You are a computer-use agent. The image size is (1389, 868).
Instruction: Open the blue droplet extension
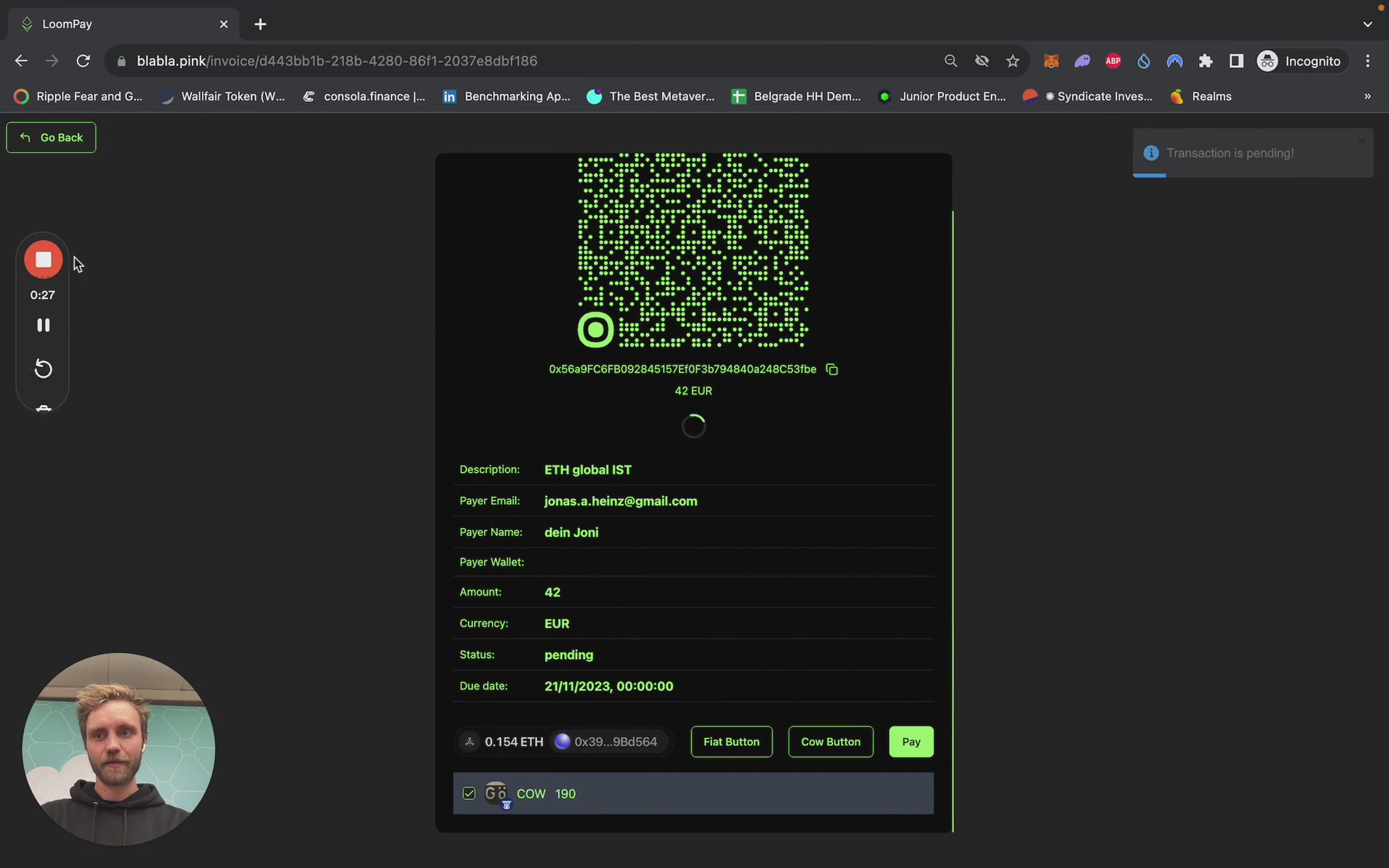tap(1144, 61)
